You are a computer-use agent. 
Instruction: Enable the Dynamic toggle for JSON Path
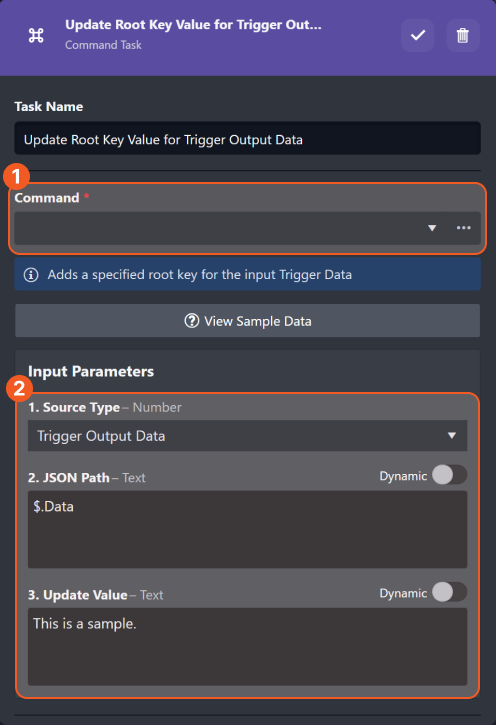pos(449,475)
